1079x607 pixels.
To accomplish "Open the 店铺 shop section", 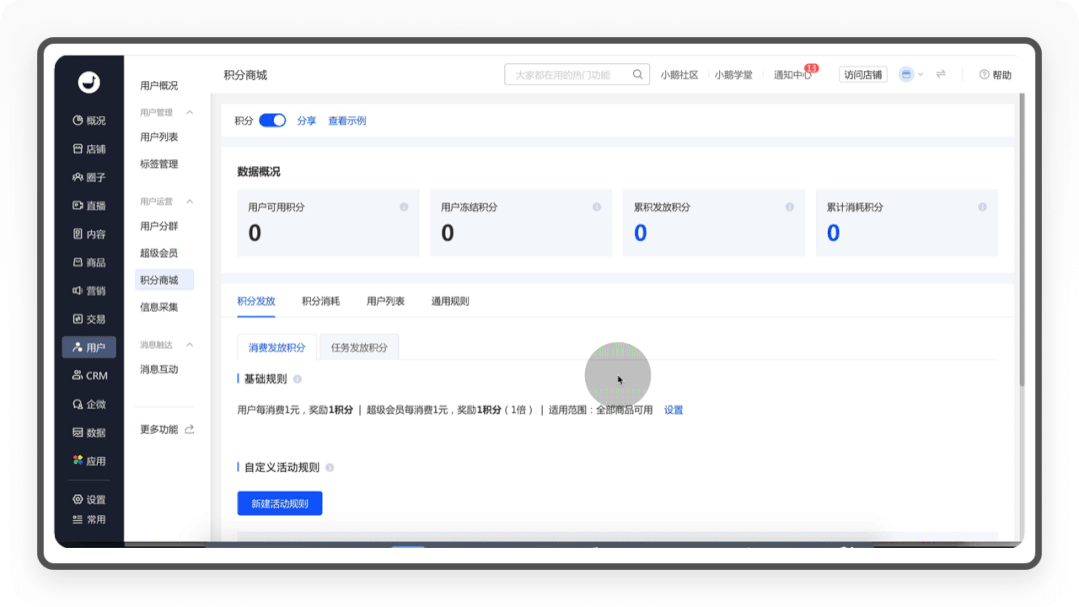I will click(89, 149).
